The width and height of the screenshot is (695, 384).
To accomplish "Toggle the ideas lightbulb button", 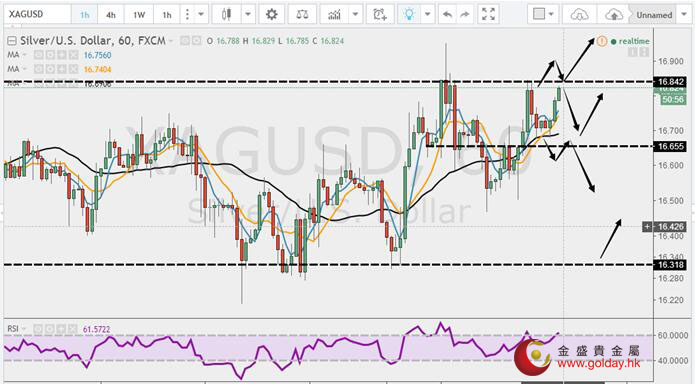I will point(409,15).
